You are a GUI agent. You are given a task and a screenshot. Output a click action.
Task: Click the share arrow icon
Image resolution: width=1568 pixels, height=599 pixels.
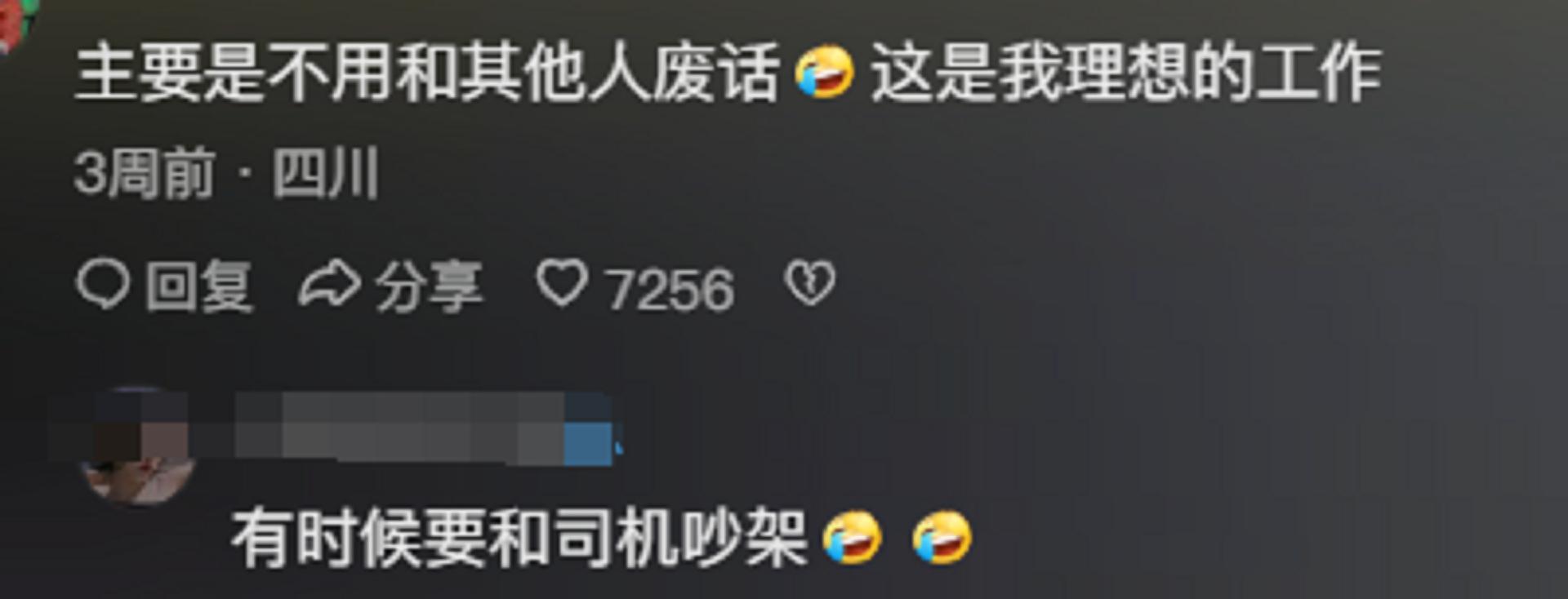coord(329,285)
